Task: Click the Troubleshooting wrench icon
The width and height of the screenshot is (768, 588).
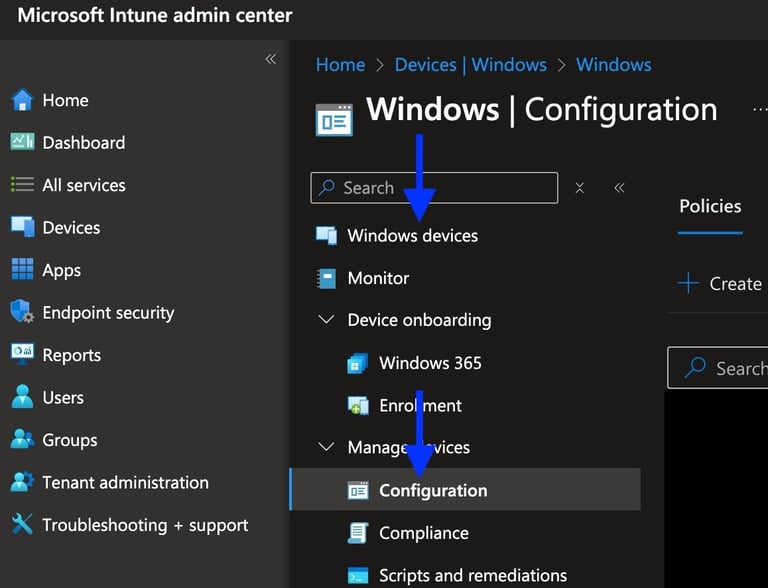Action: click(x=22, y=524)
